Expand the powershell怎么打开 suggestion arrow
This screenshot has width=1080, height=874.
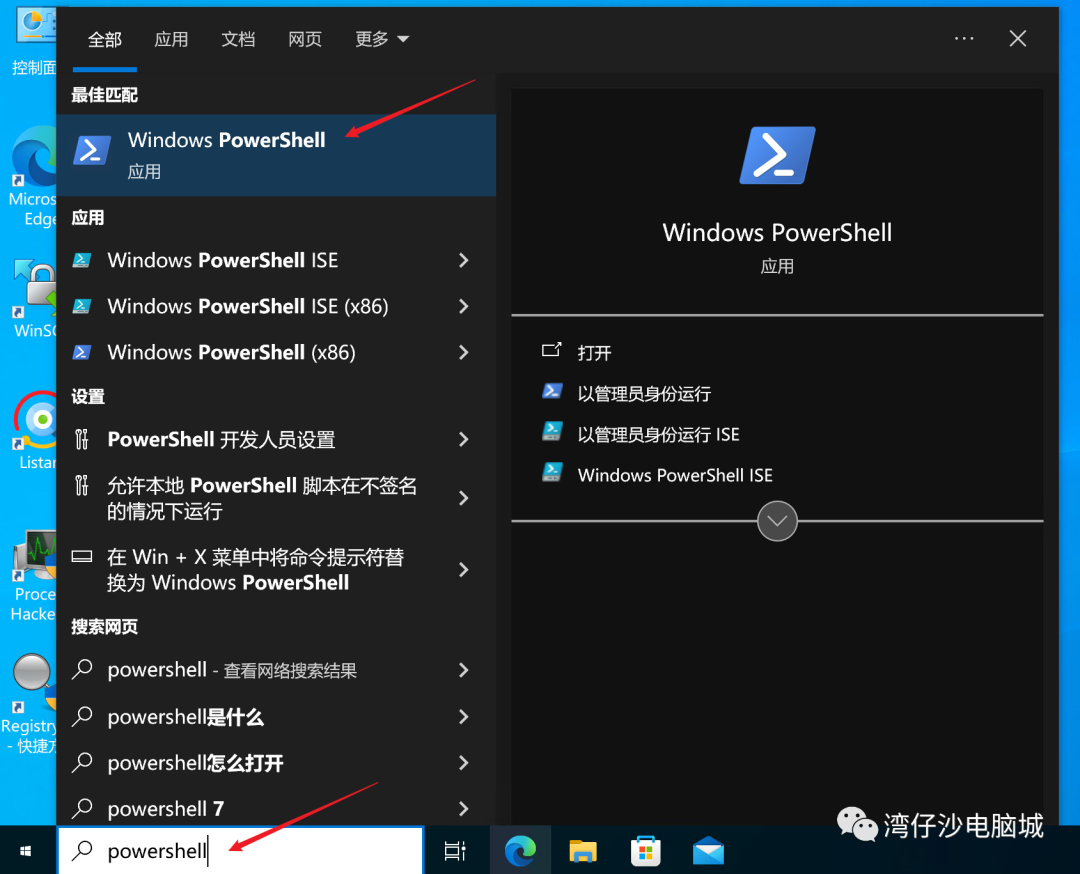pyautogui.click(x=464, y=763)
